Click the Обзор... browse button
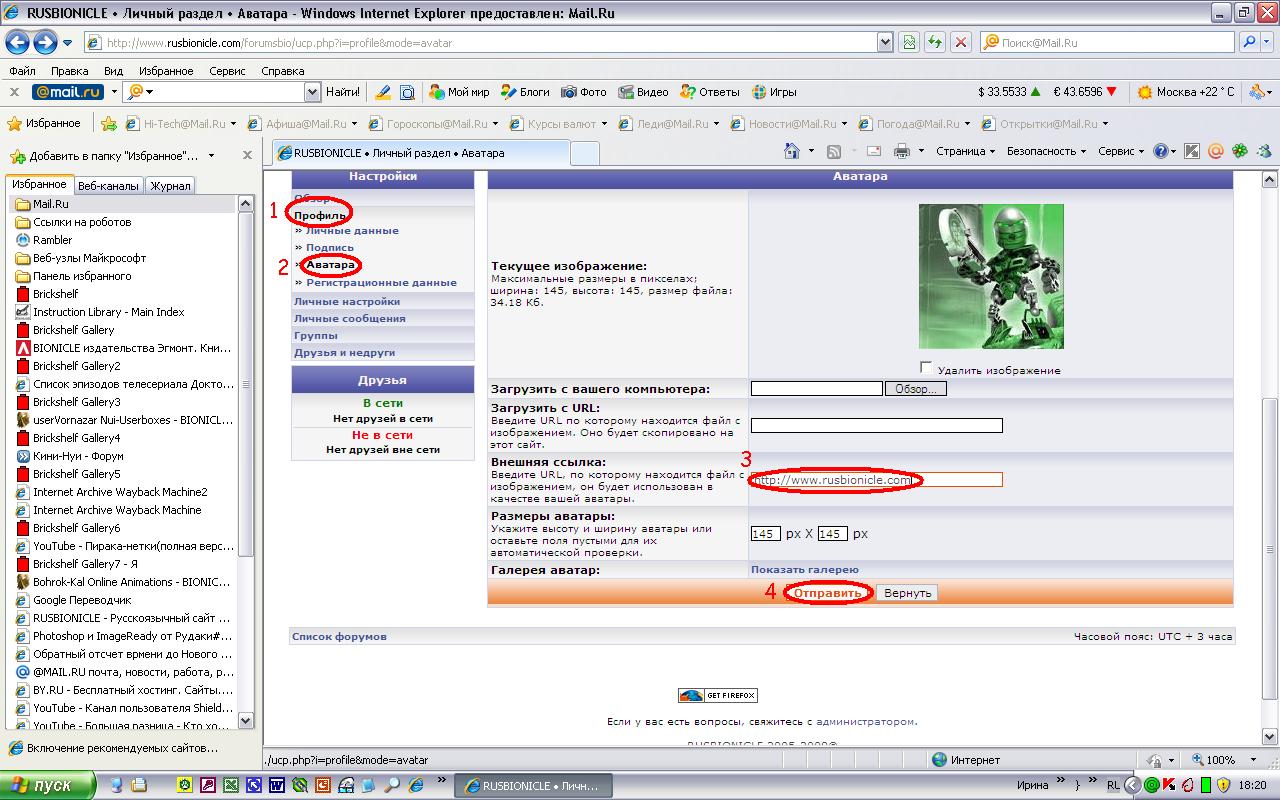This screenshot has width=1280, height=800. tap(915, 389)
